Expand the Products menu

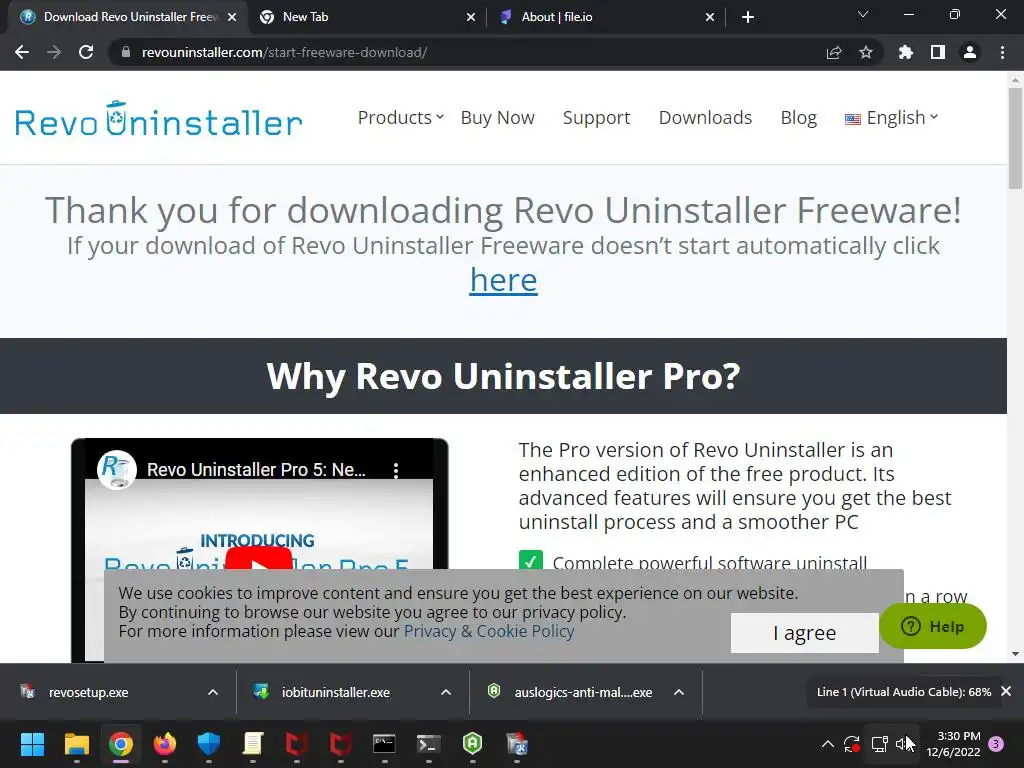[400, 118]
